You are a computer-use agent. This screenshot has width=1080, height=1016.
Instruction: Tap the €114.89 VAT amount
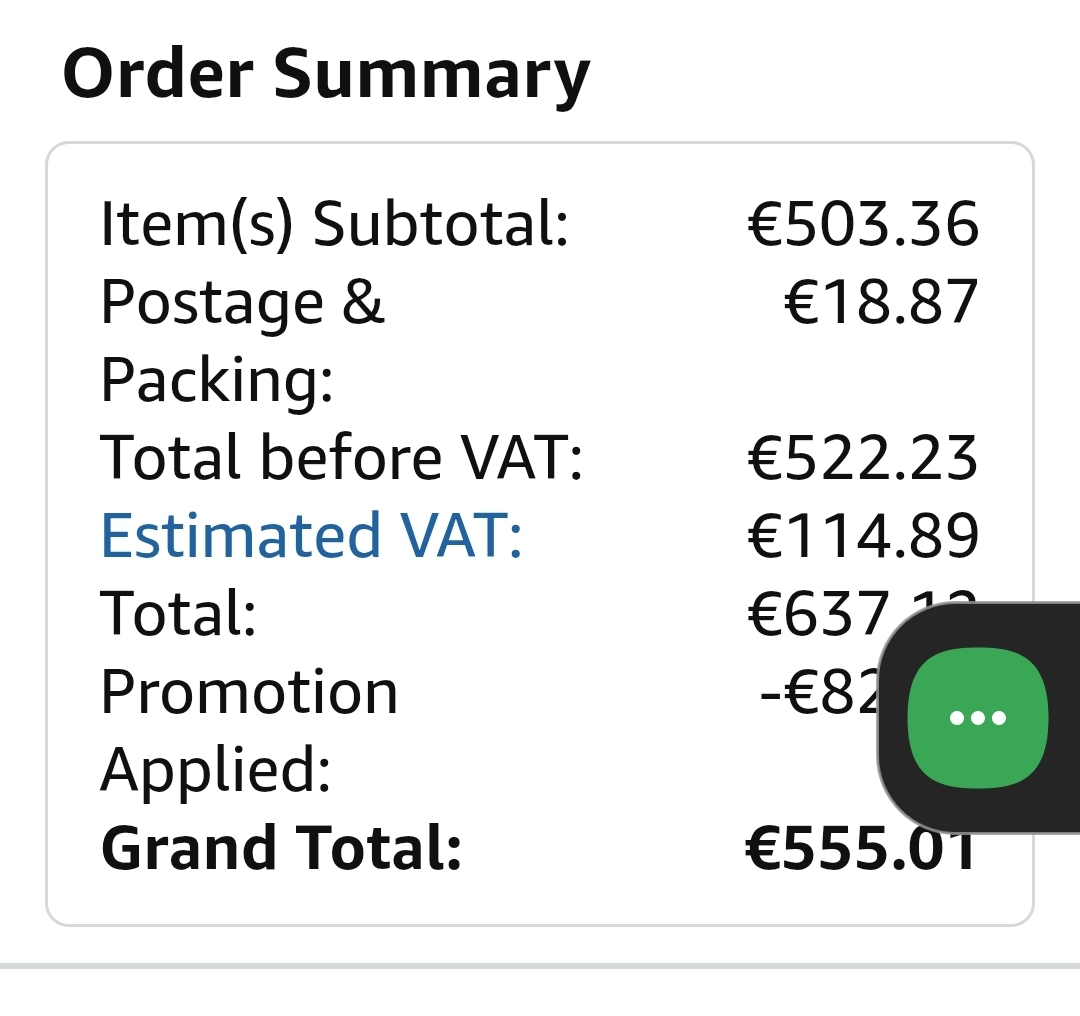click(x=863, y=535)
